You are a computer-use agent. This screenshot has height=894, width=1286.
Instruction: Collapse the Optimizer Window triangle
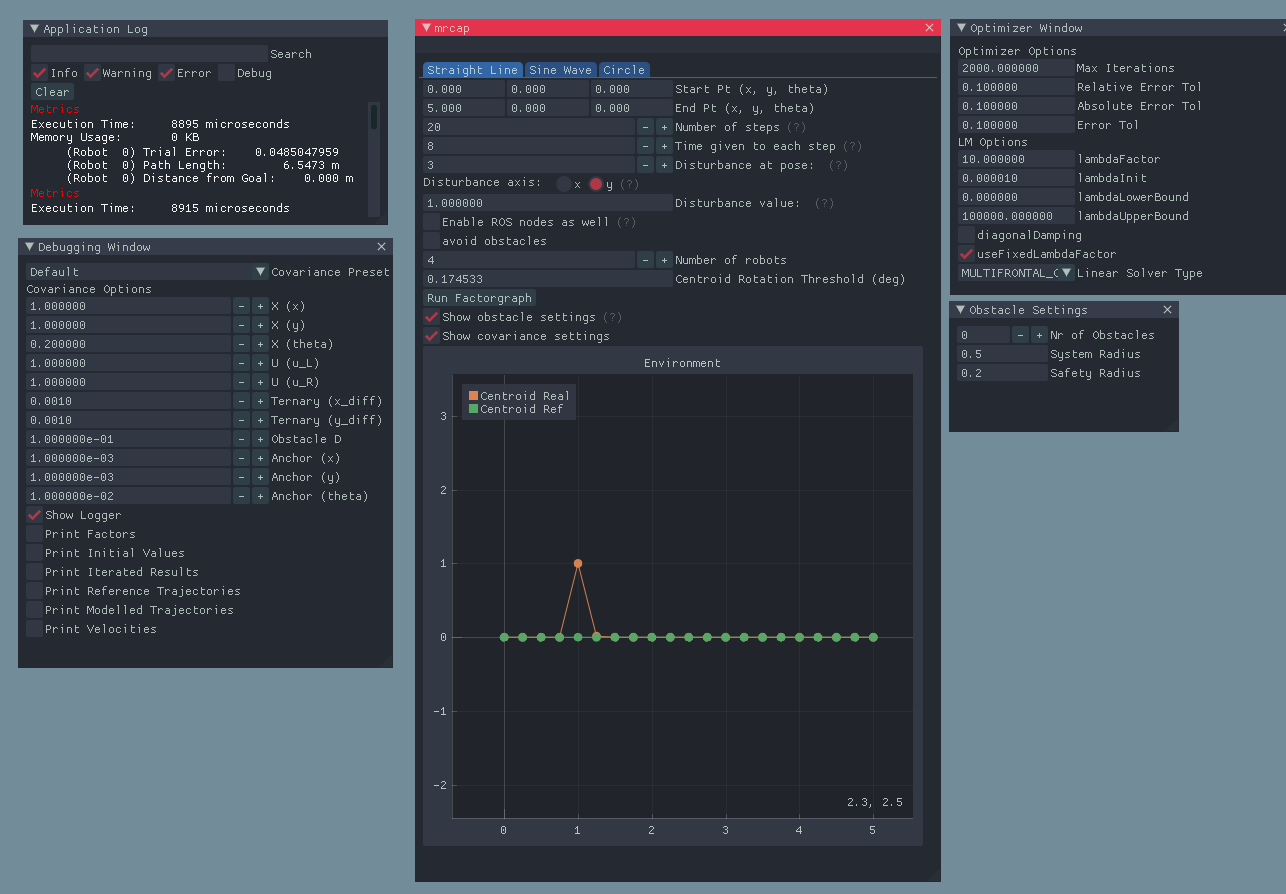pyautogui.click(x=962, y=28)
